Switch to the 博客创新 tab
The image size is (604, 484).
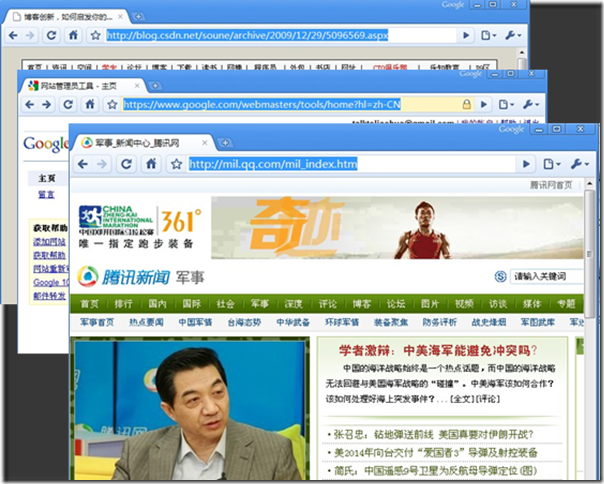[68, 17]
